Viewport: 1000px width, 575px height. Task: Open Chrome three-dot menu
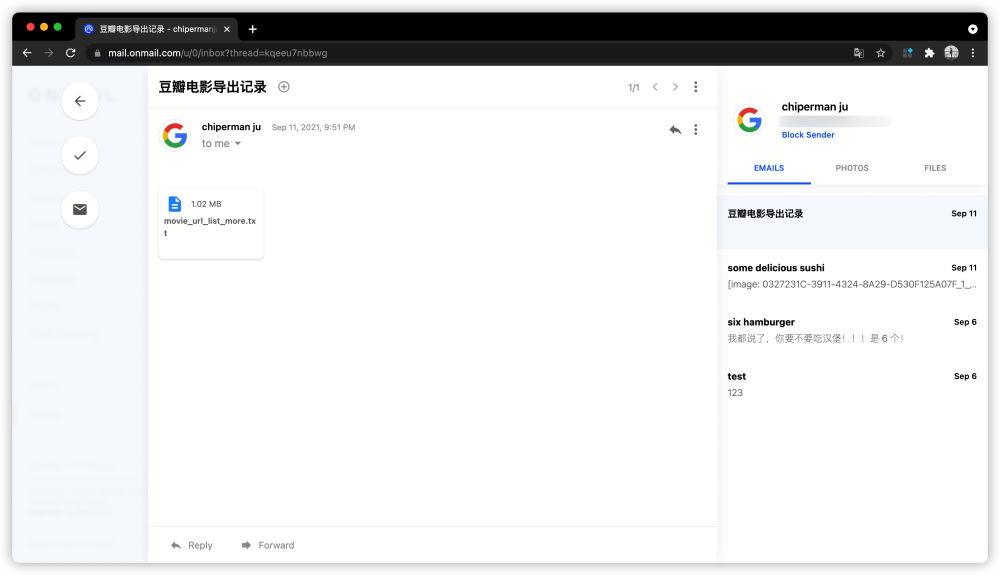coord(973,53)
